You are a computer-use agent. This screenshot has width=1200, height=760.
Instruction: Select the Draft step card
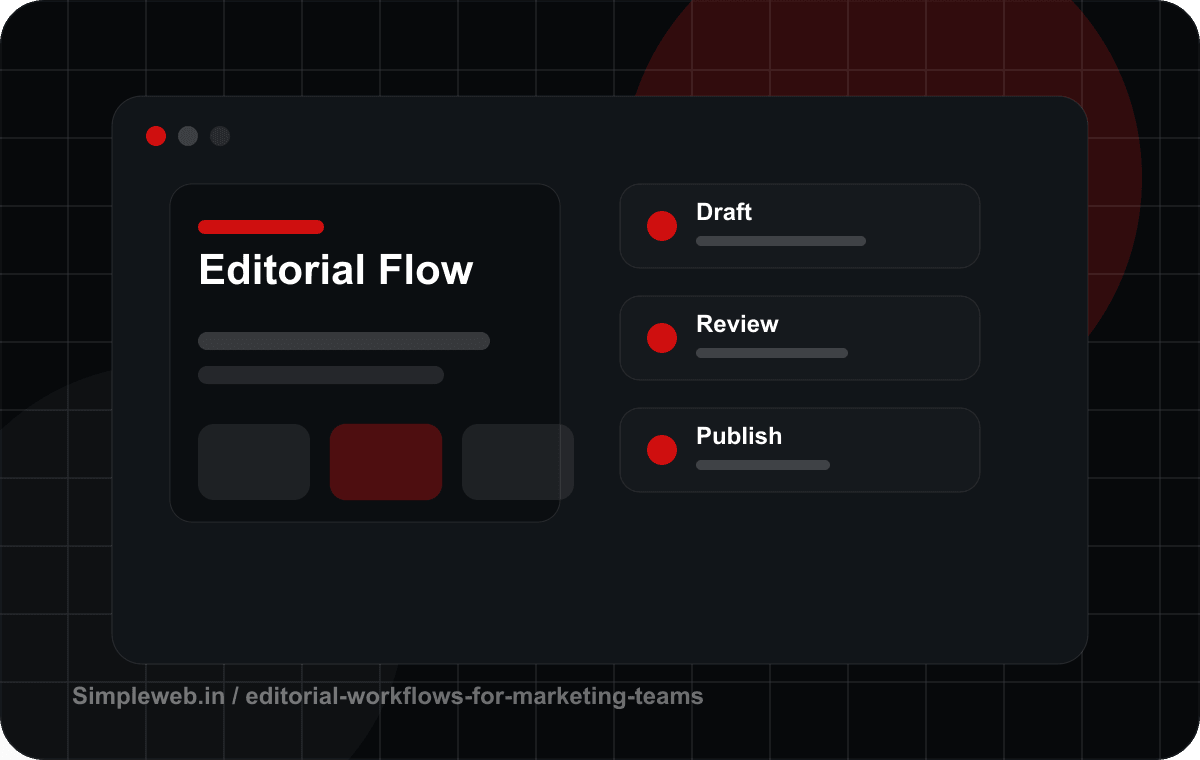[800, 226]
